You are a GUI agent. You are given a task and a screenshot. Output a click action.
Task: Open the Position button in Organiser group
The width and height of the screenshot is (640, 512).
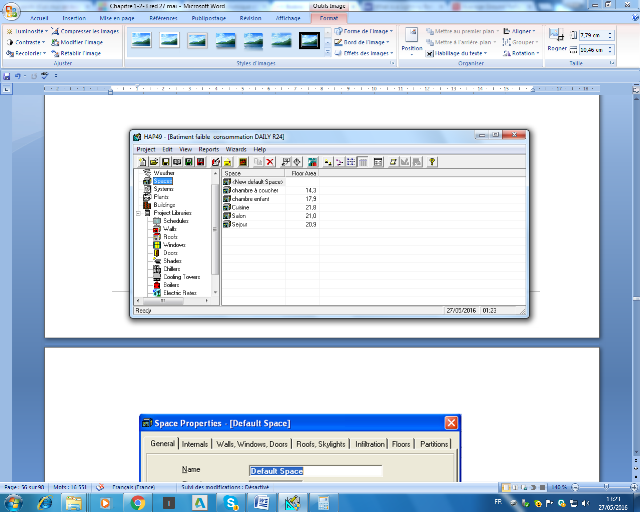pos(411,41)
